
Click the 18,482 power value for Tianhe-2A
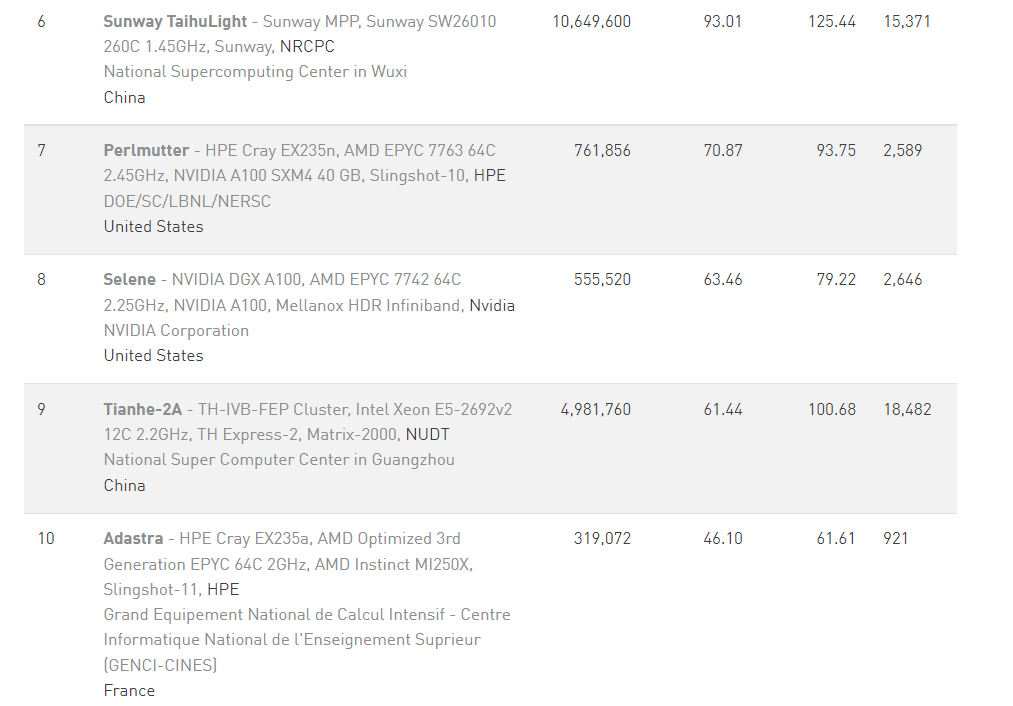tap(907, 409)
